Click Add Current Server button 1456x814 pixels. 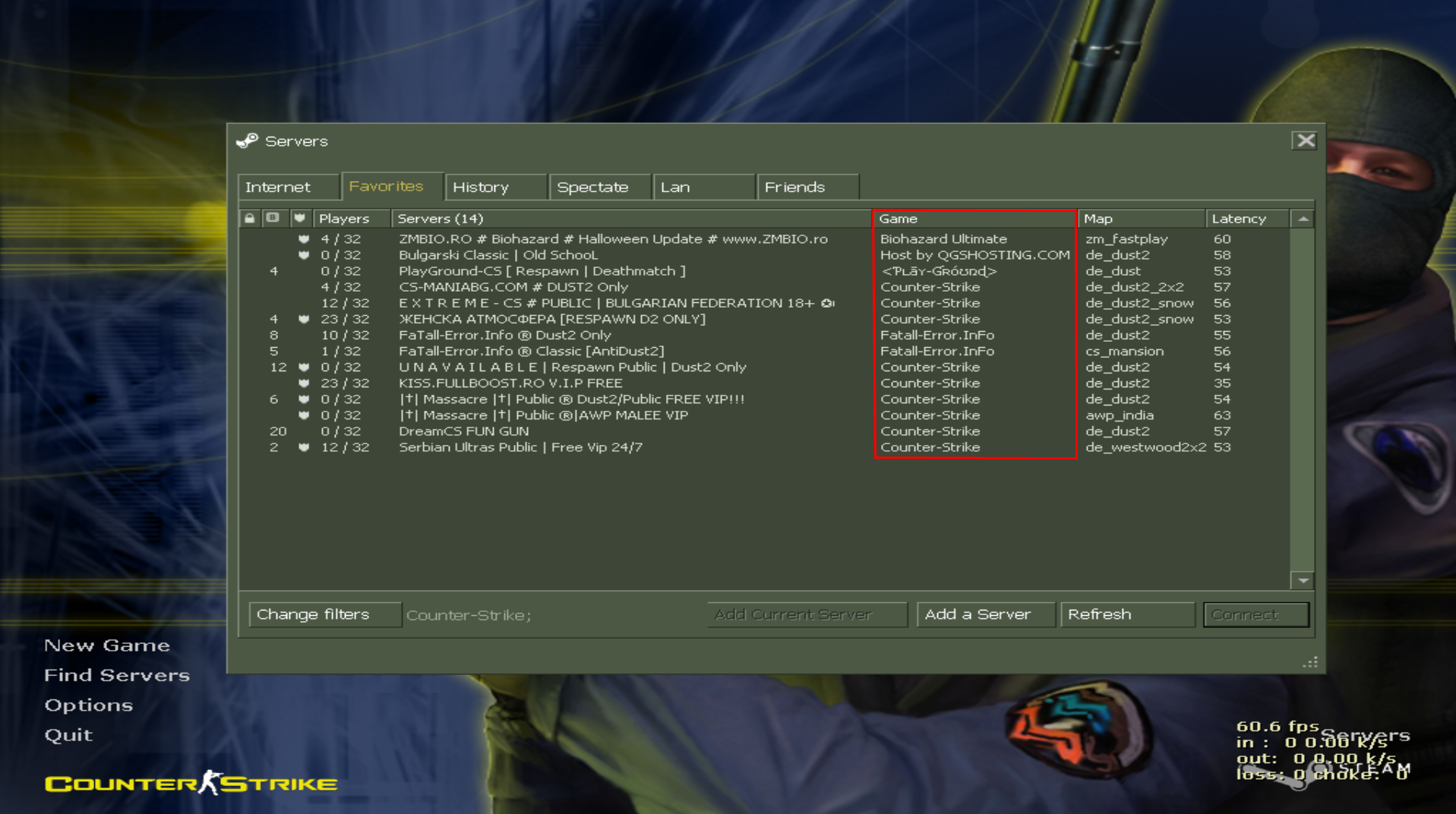[x=807, y=614]
